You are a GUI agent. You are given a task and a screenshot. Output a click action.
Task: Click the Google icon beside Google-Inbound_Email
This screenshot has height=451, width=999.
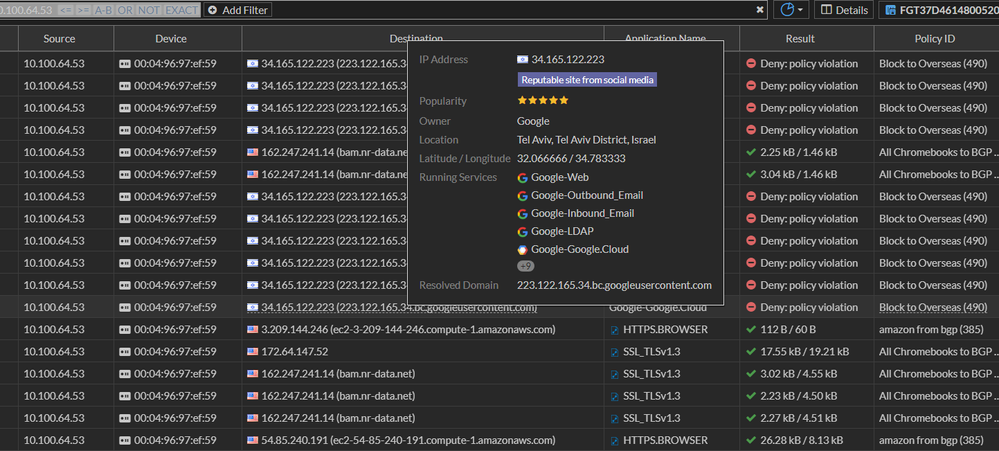click(522, 213)
